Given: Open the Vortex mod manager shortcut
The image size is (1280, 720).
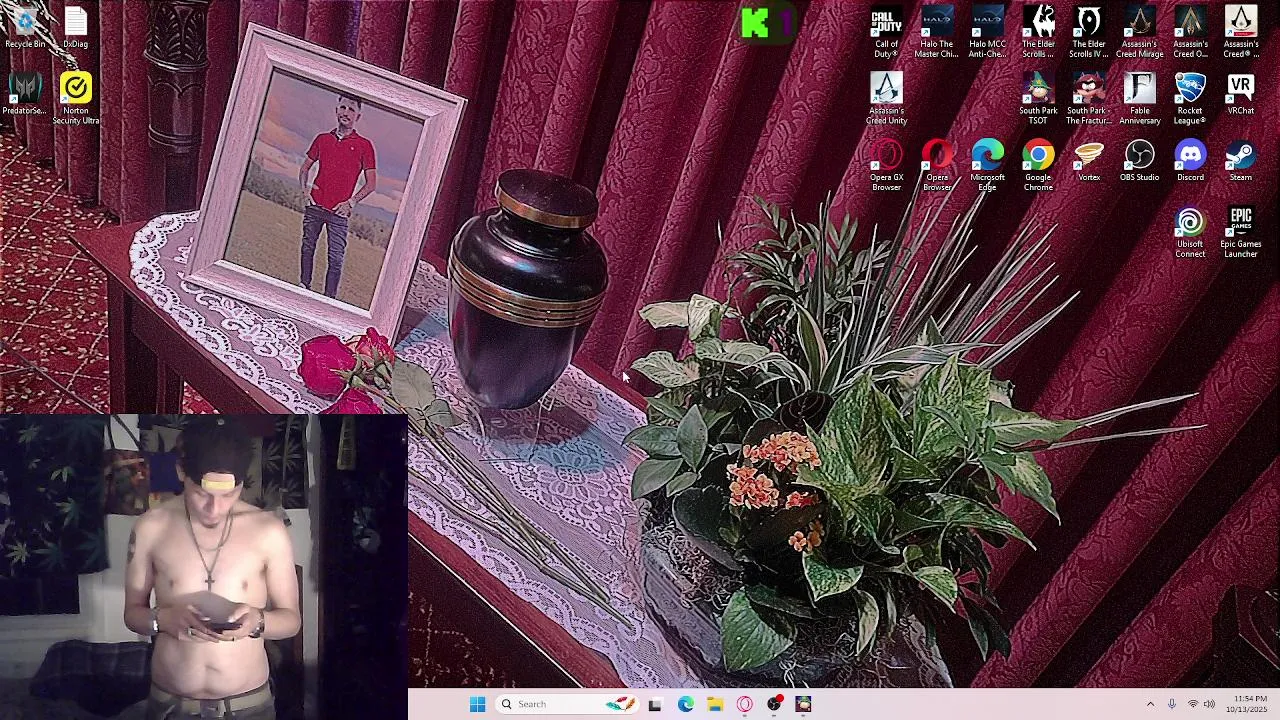Looking at the screenshot, I should pos(1089,161).
